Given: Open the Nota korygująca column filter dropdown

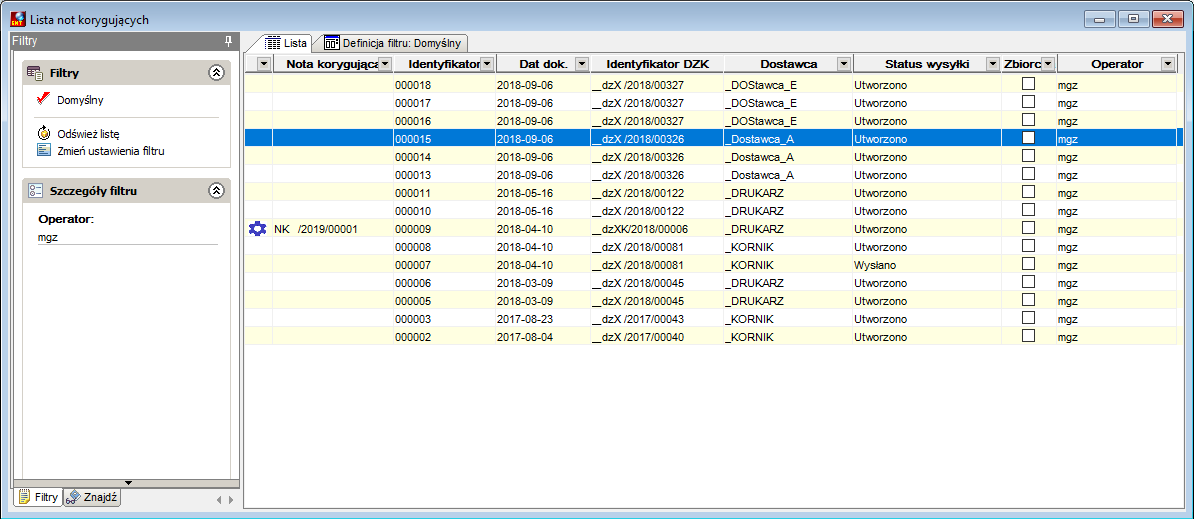Looking at the screenshot, I should [385, 64].
